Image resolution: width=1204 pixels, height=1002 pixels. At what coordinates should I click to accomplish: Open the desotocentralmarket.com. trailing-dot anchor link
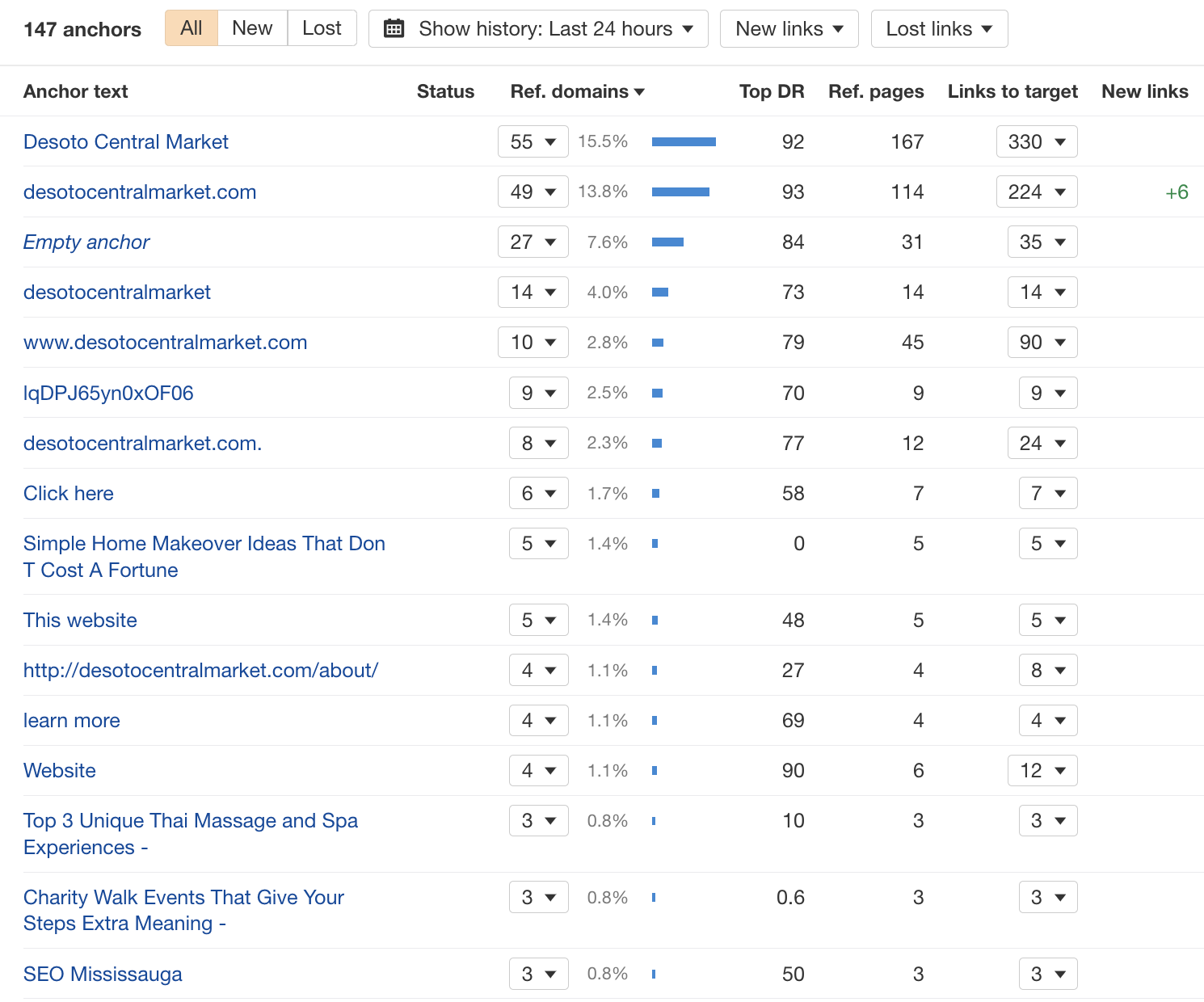143,443
